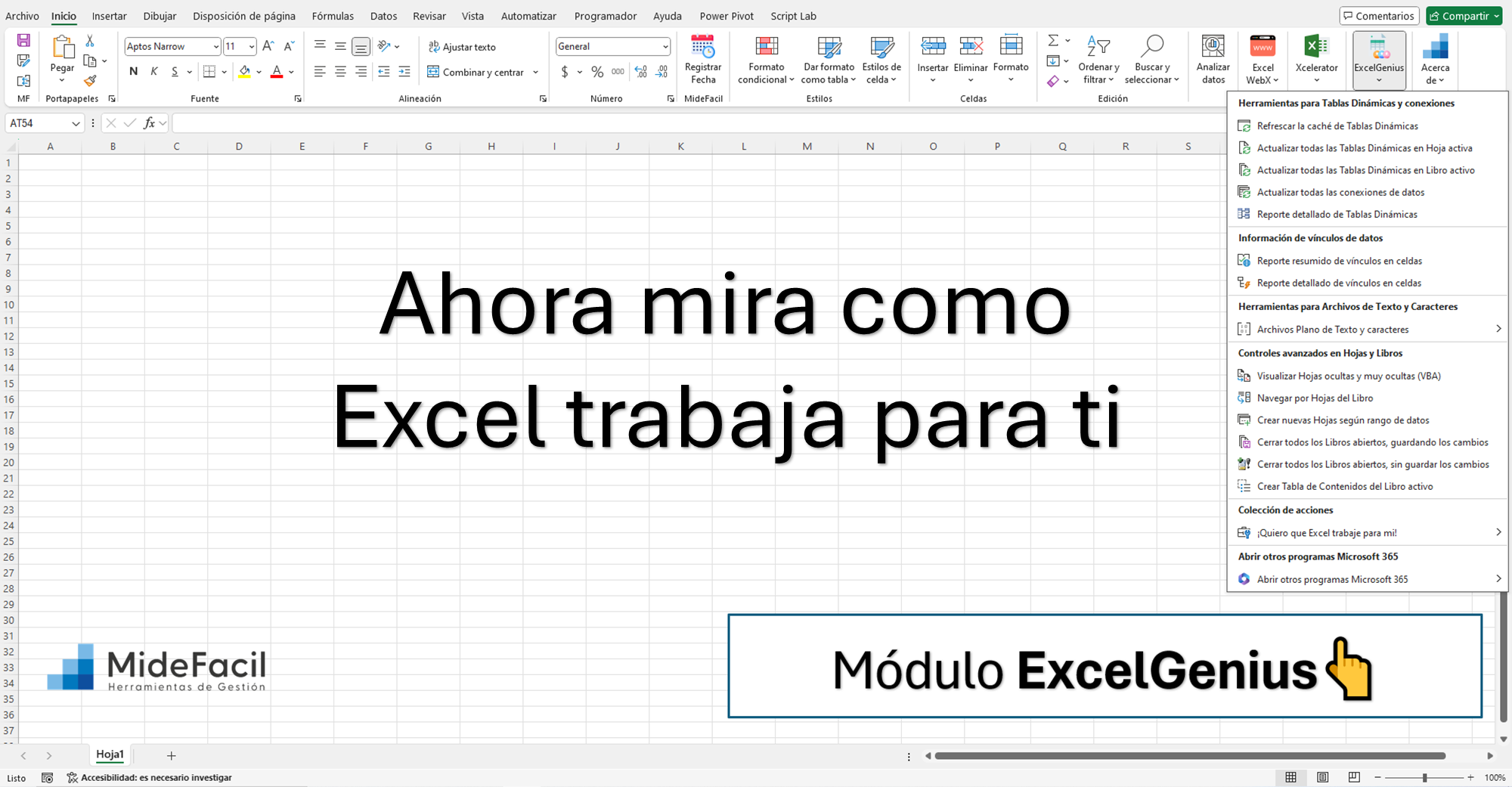The width and height of the screenshot is (1512, 787).
Task: Click Ordenar y filtrar icon
Action: 1098,46
